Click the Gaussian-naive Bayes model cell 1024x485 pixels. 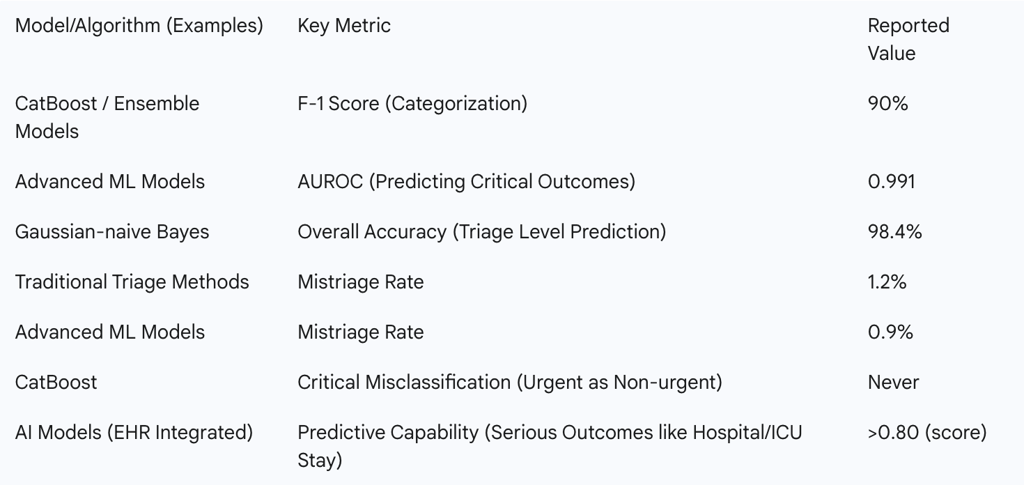(x=112, y=231)
